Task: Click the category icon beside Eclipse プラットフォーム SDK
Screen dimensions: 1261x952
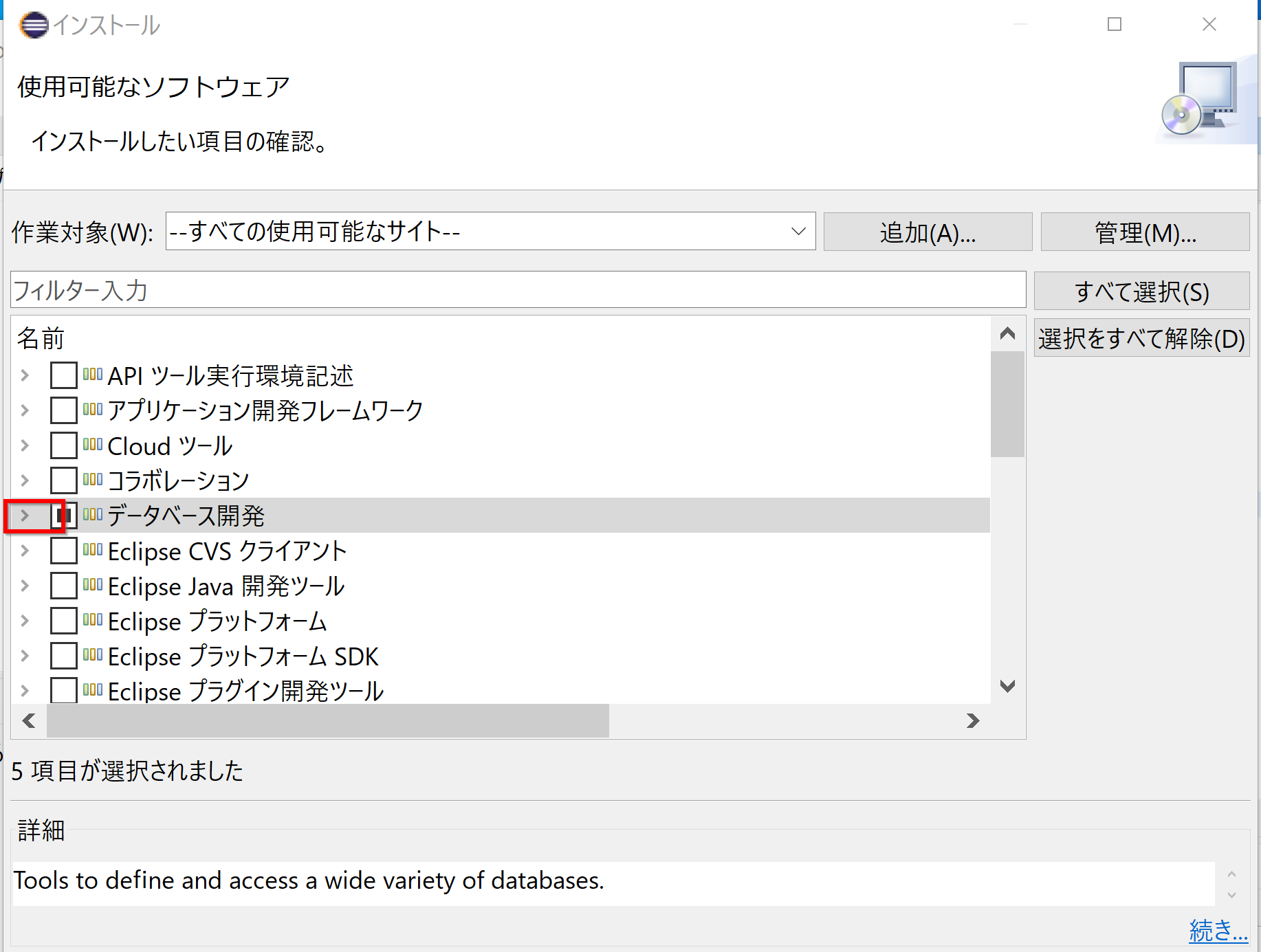Action: (x=92, y=655)
